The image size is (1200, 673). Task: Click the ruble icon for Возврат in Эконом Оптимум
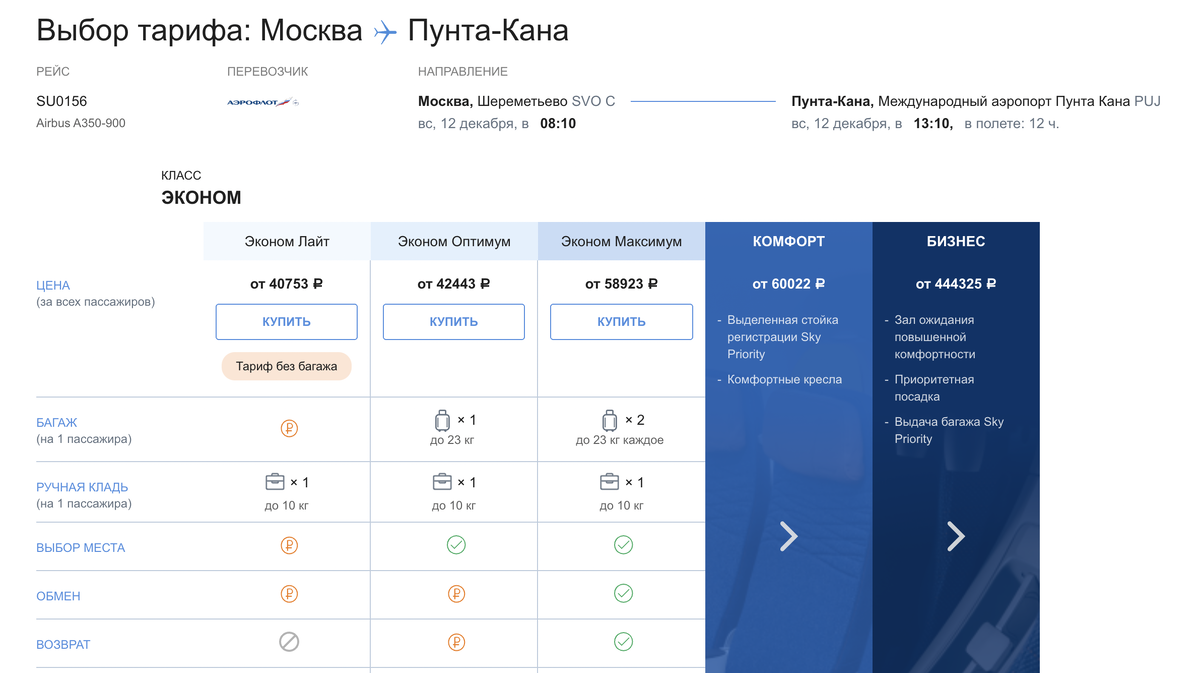point(454,644)
